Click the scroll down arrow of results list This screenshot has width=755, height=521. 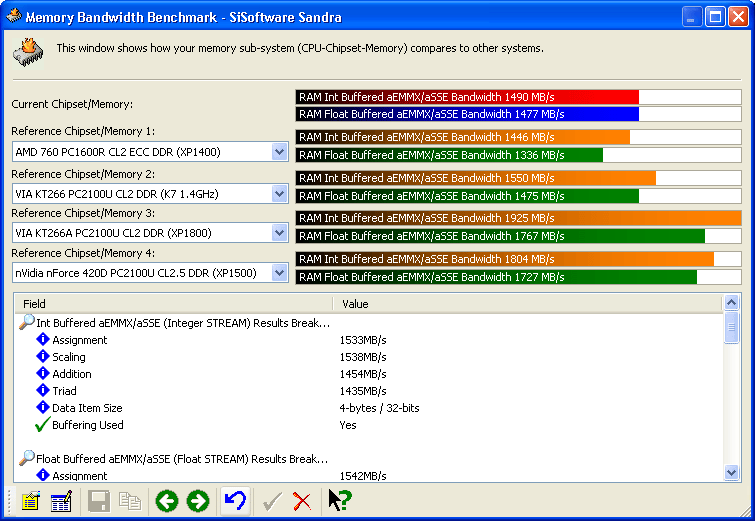click(731, 472)
